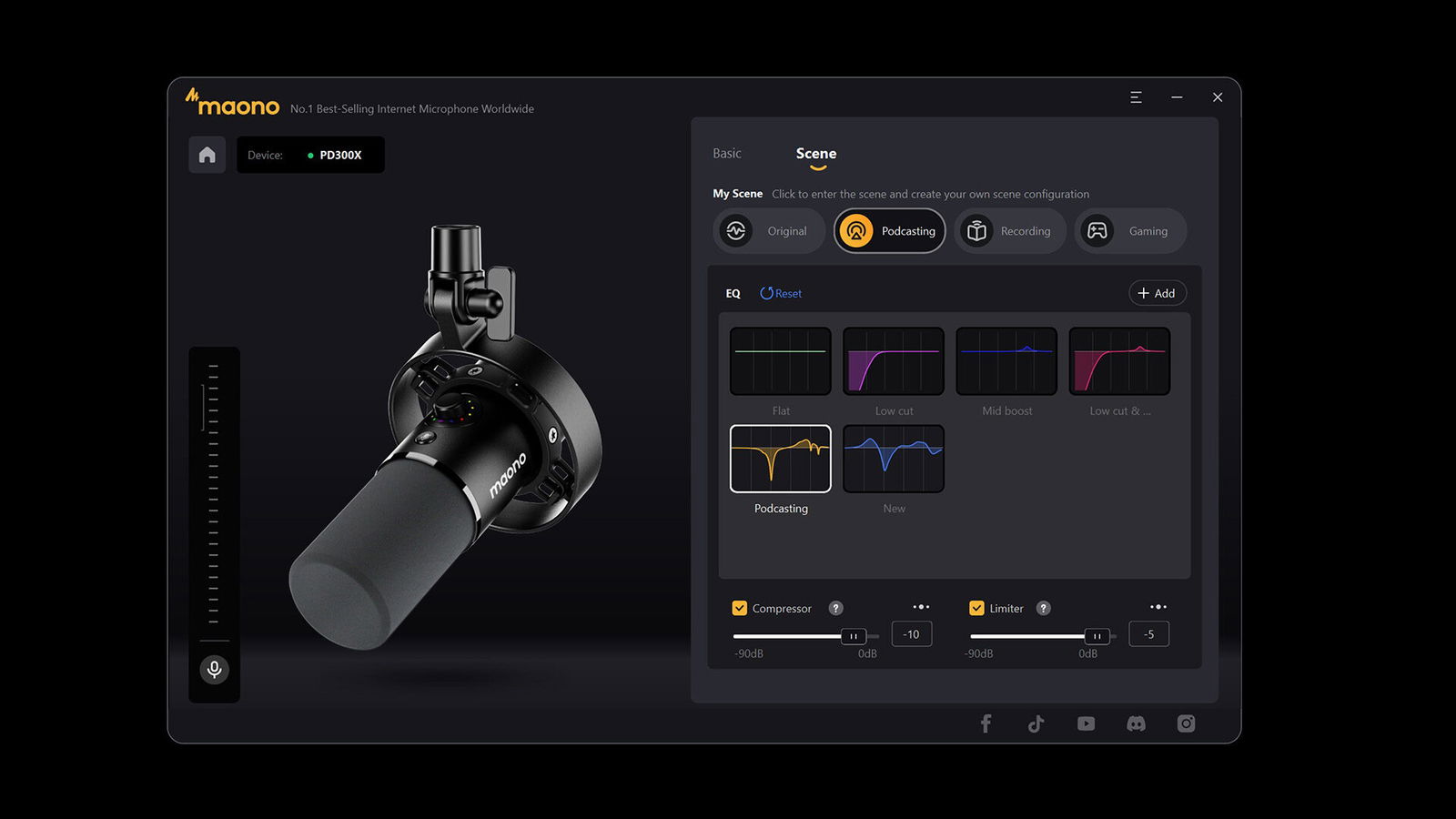The width and height of the screenshot is (1456, 819).
Task: Click the PD300X microphone image
Action: coord(446,437)
